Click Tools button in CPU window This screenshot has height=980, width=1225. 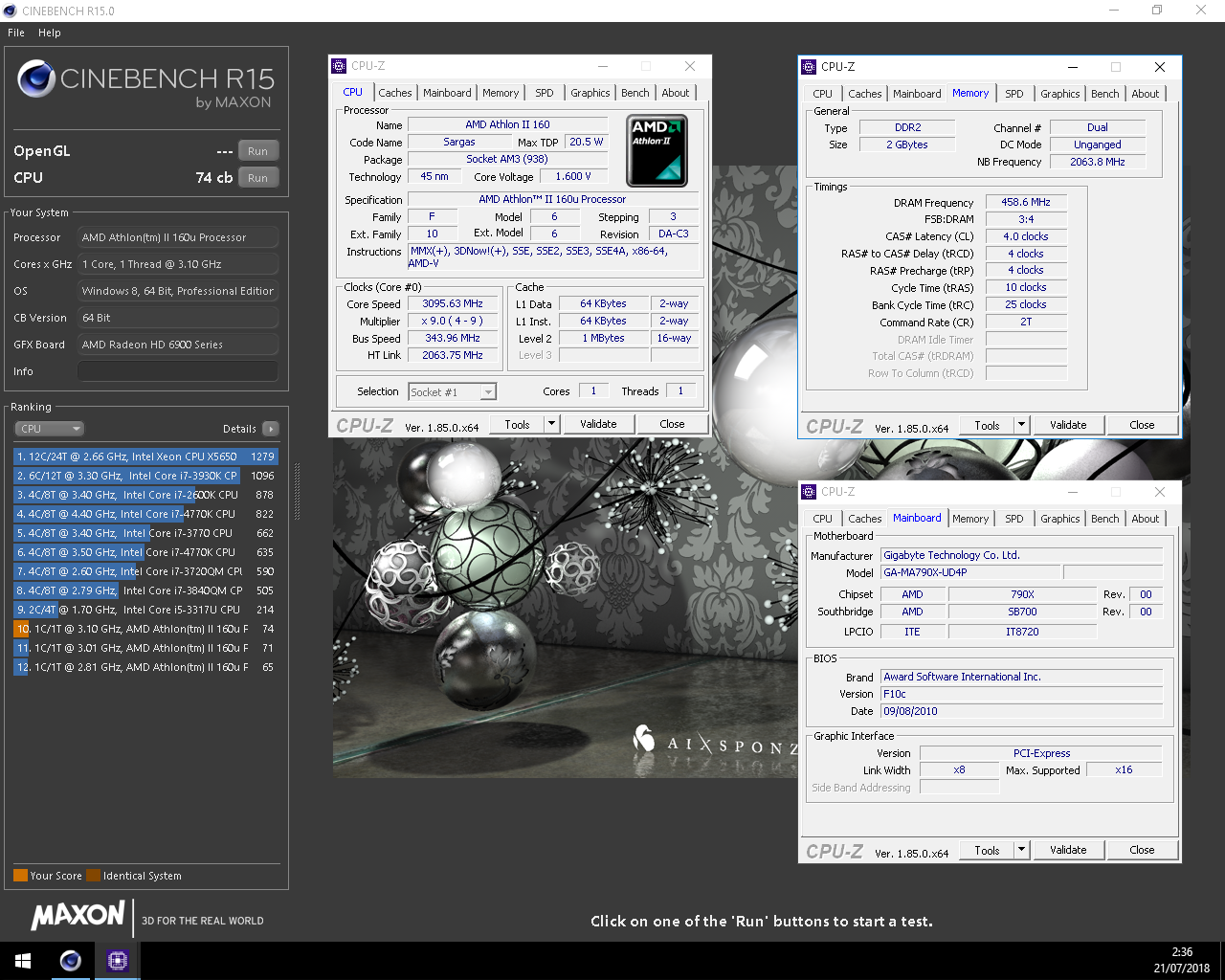coord(518,424)
